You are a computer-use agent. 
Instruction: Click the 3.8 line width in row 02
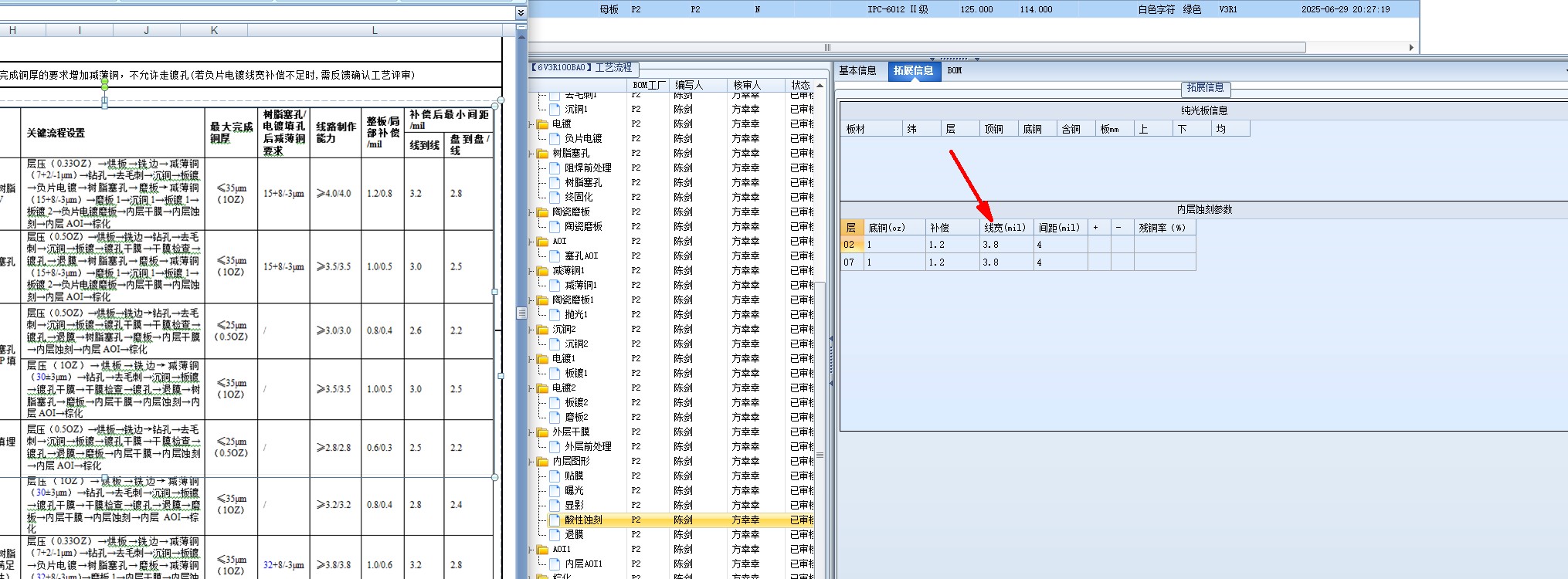click(x=1006, y=245)
